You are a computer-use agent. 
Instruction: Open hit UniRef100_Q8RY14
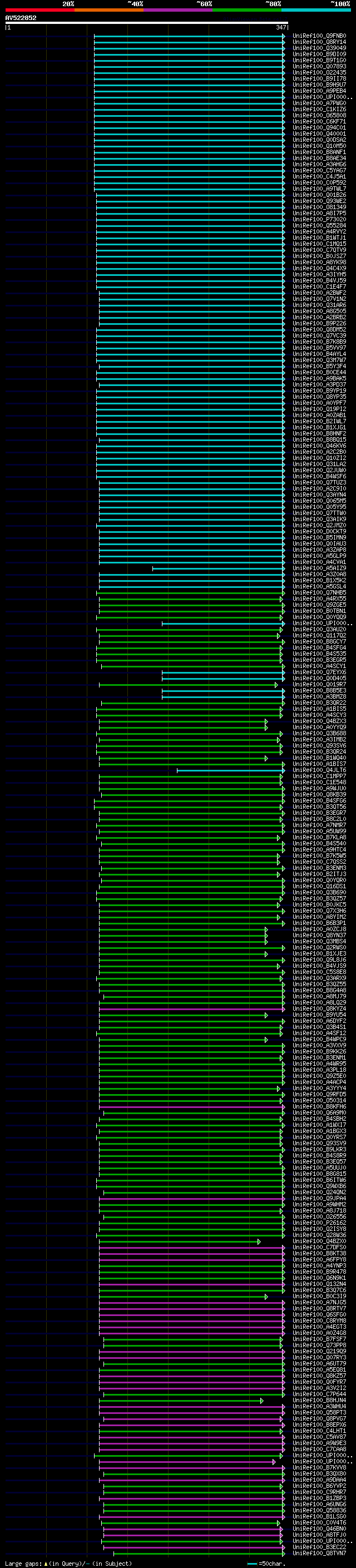coord(319,42)
